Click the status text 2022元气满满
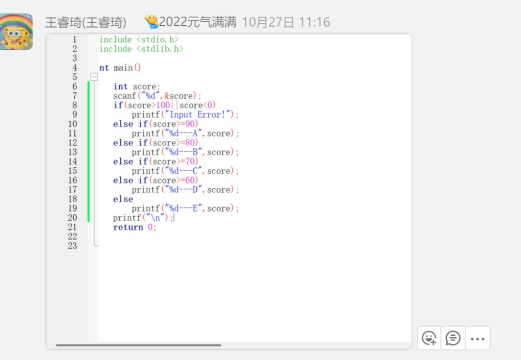 (198, 22)
